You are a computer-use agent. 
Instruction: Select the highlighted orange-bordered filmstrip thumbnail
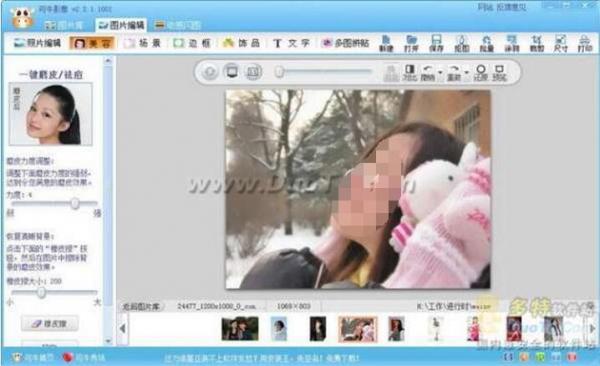(x=357, y=329)
